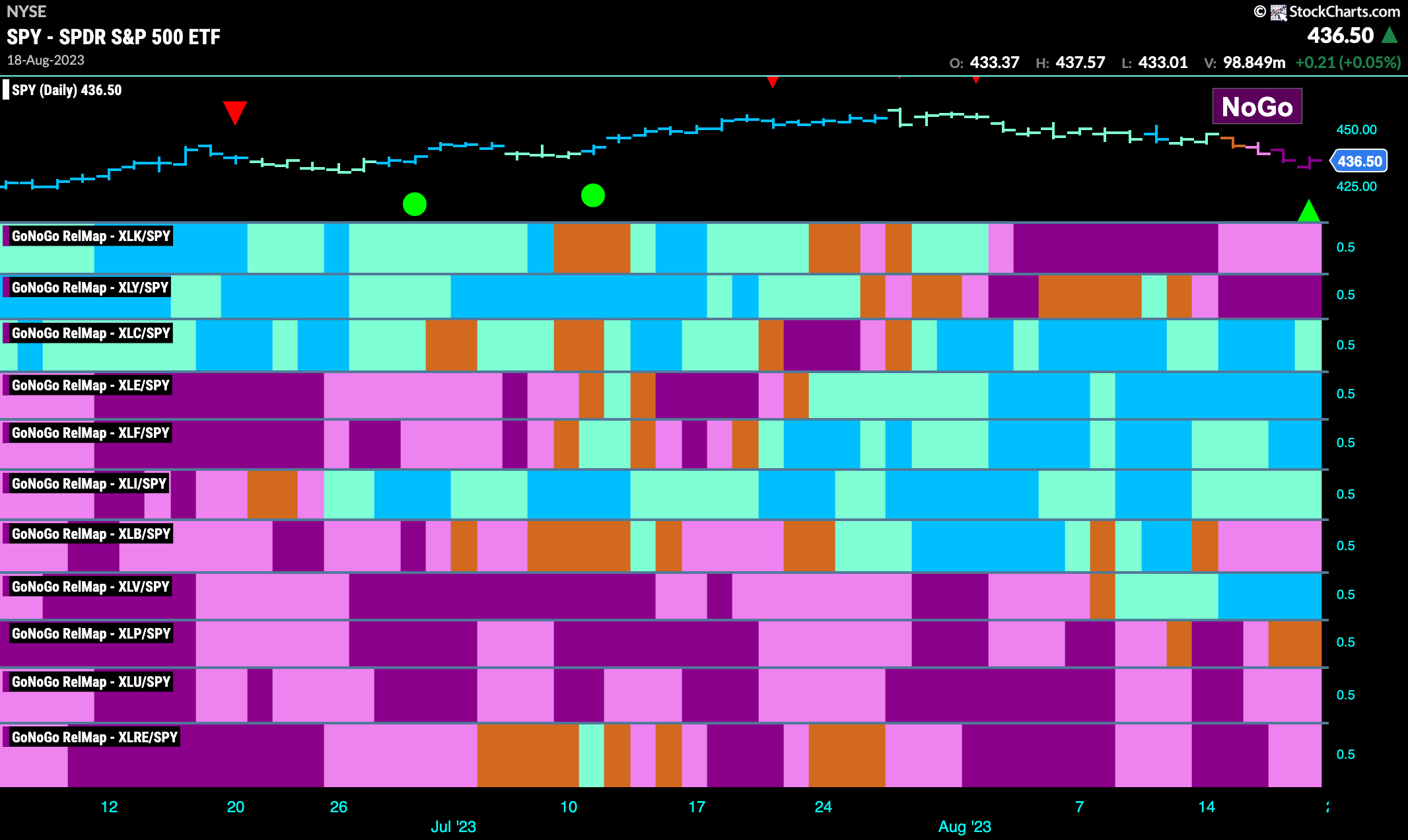The width and height of the screenshot is (1408, 840).
Task: Click the large 436.50 price in header
Action: click(1340, 35)
